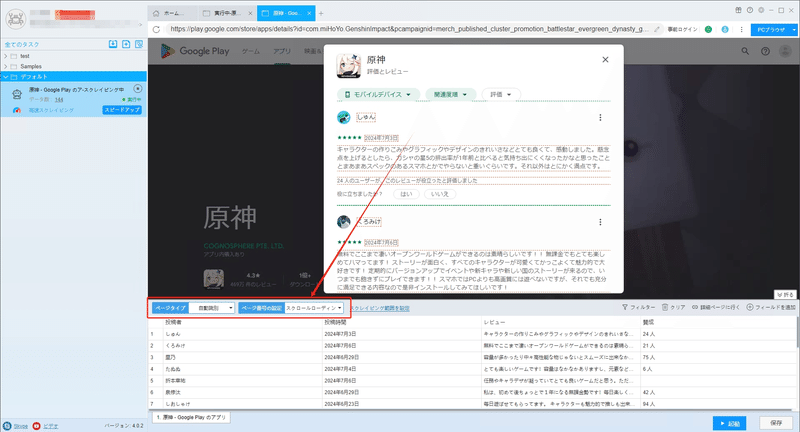The width and height of the screenshot is (800, 432).
Task: Expand the test folder
Action: pyautogui.click(x=6, y=56)
